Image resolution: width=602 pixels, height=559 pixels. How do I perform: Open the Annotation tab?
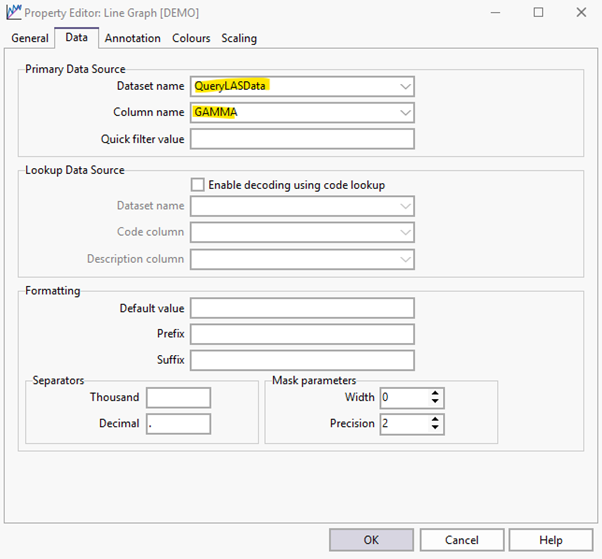pyautogui.click(x=132, y=38)
